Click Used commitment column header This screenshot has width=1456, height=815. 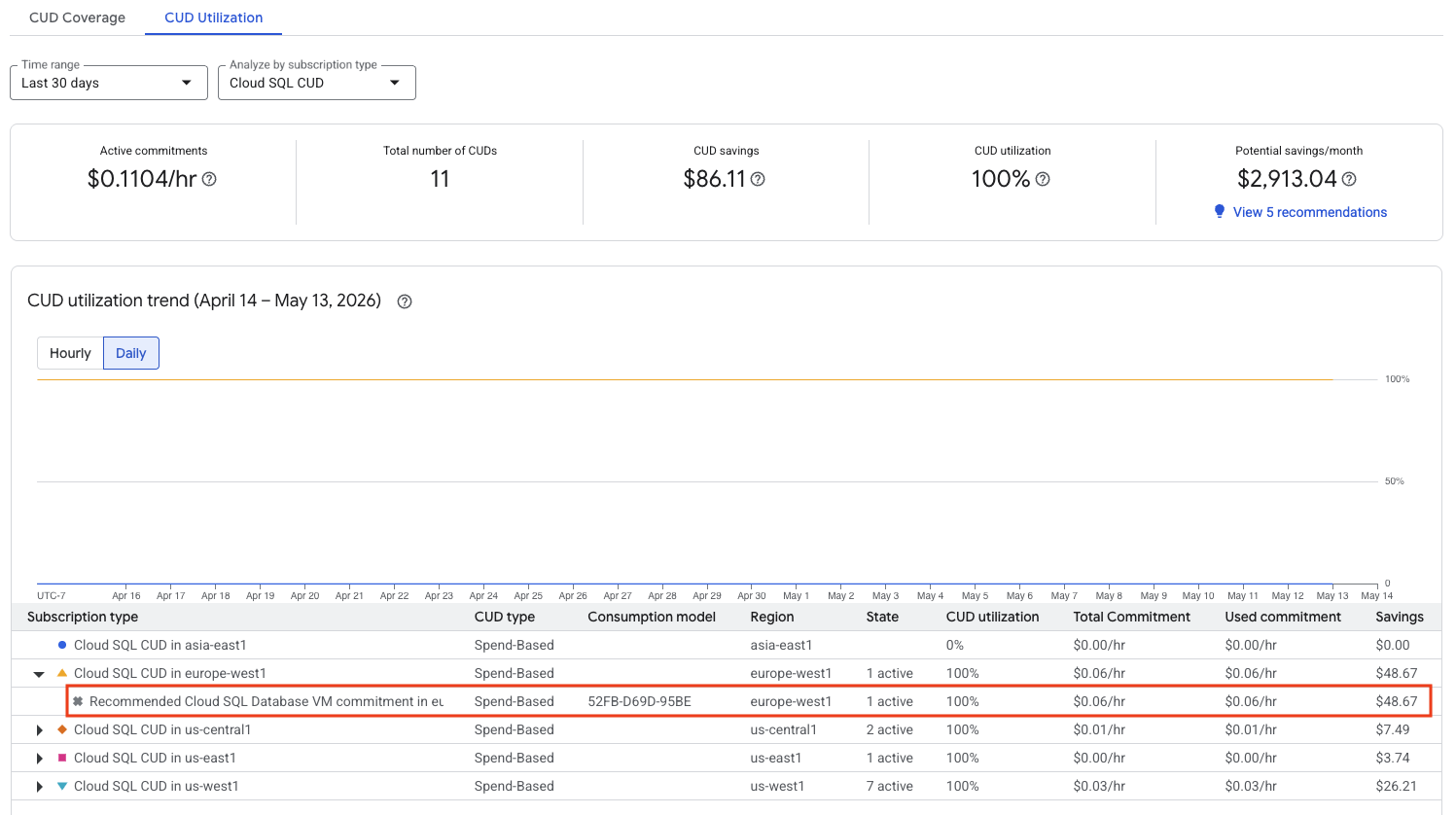tap(1283, 617)
